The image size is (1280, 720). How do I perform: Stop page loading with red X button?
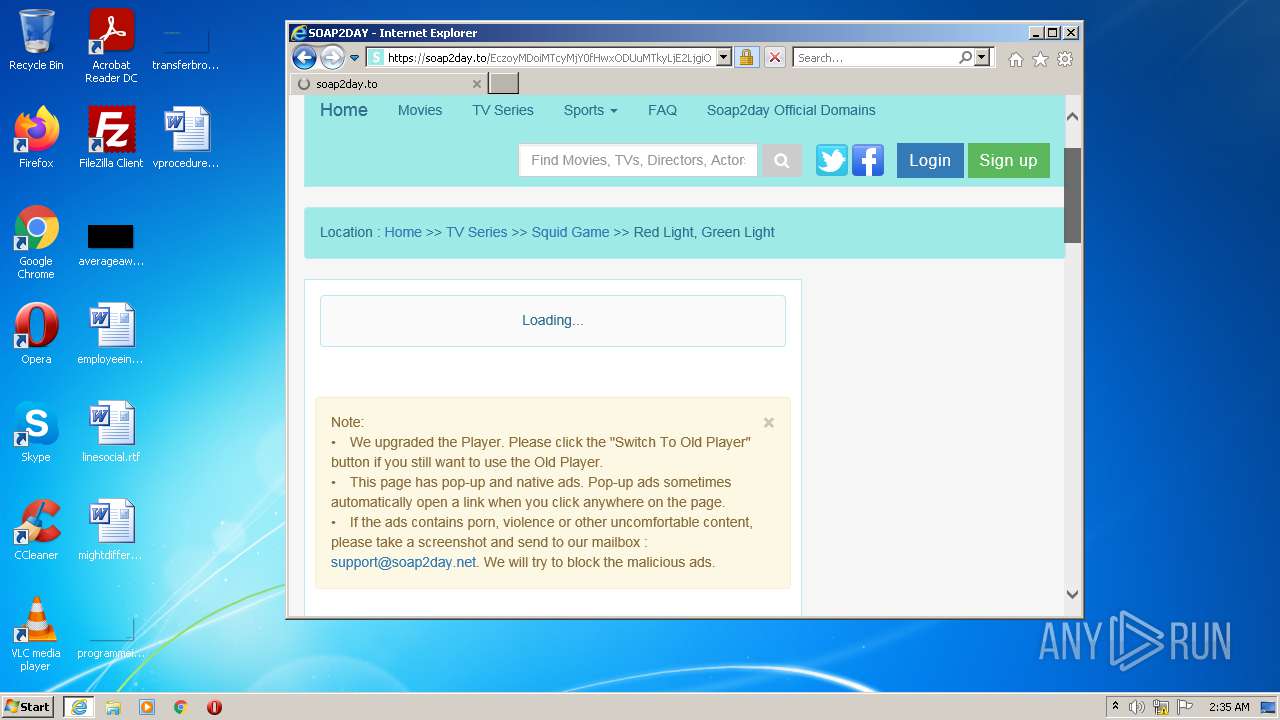point(774,58)
